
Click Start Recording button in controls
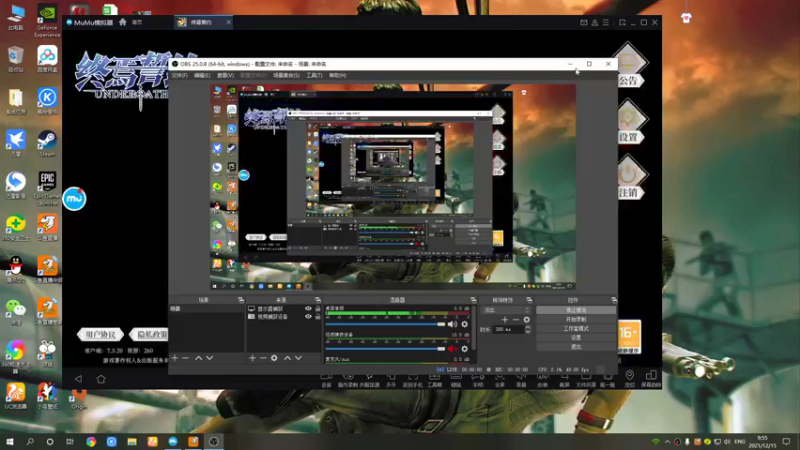point(576,319)
